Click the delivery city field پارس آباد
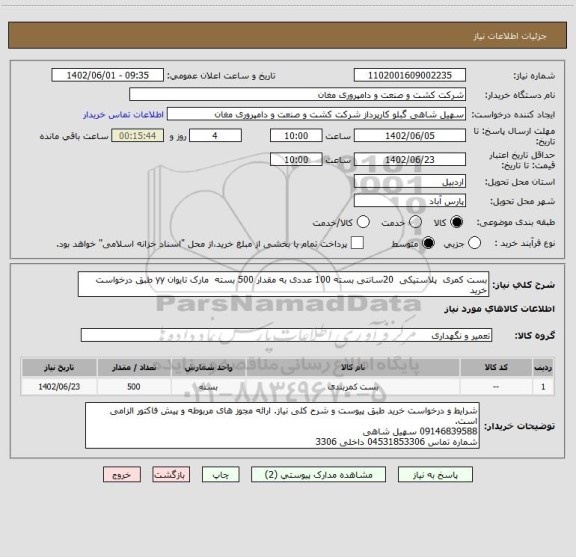Viewport: 576px width, 557px height. point(410,201)
